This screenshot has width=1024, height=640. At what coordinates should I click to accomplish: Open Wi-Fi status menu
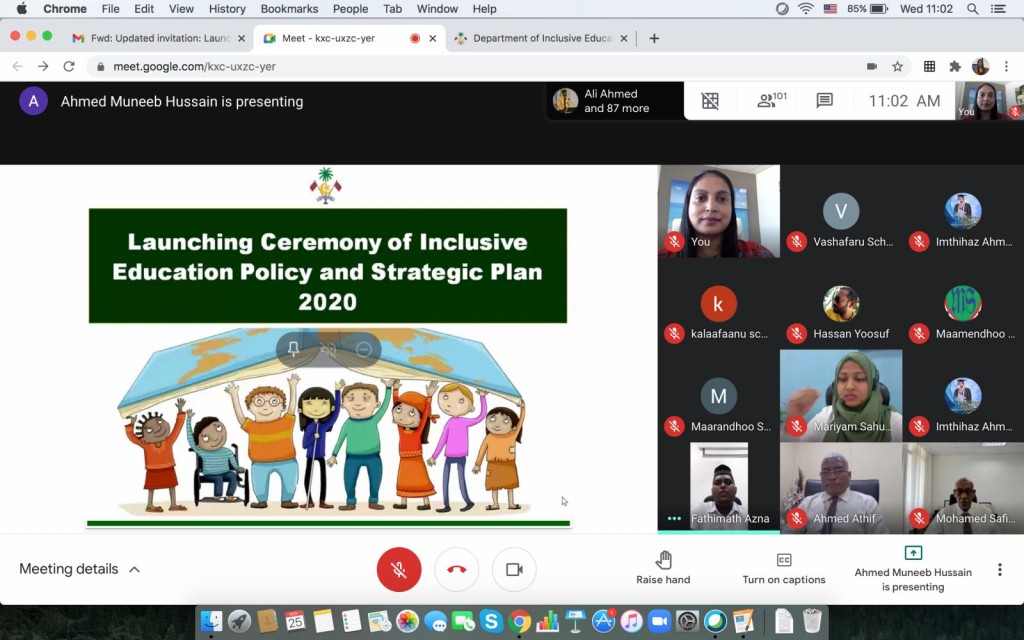pos(806,8)
